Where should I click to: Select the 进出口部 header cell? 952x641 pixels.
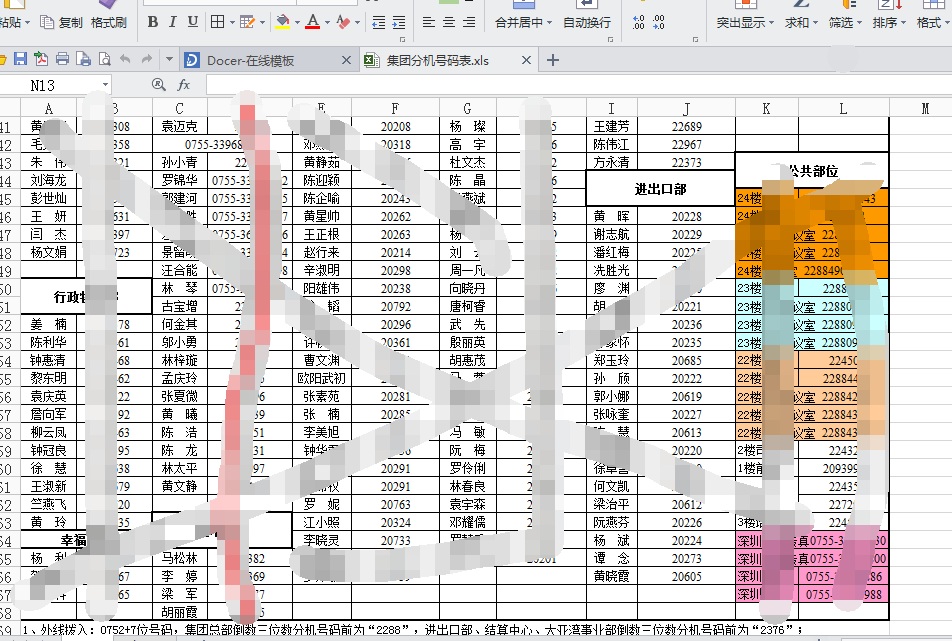(661, 189)
